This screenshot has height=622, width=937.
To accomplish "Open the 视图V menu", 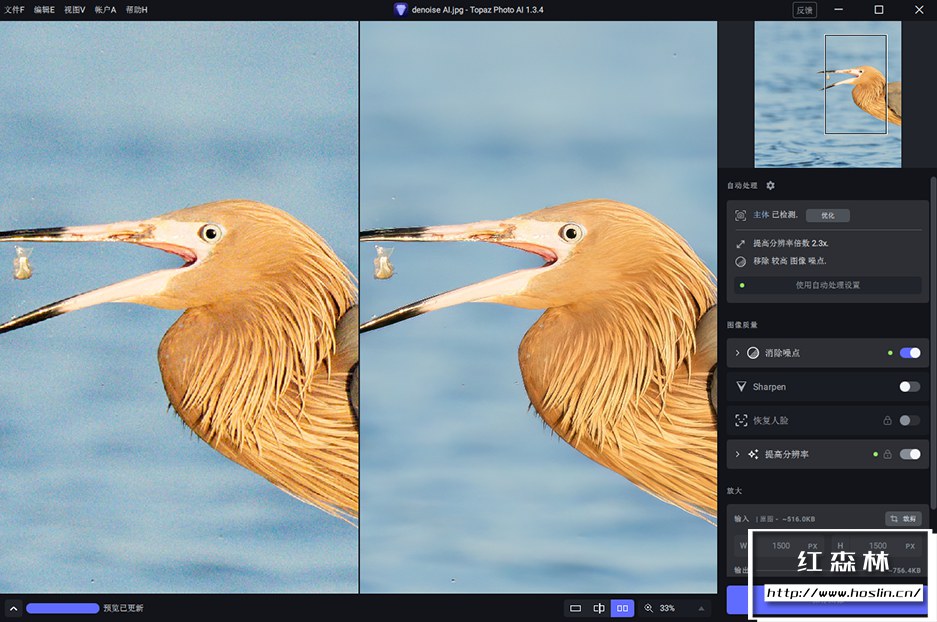I will point(74,10).
